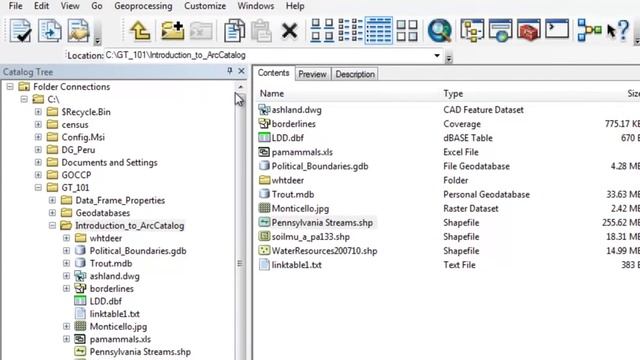The width and height of the screenshot is (640, 360).
Task: Switch to the Preview tab
Action: point(312,74)
